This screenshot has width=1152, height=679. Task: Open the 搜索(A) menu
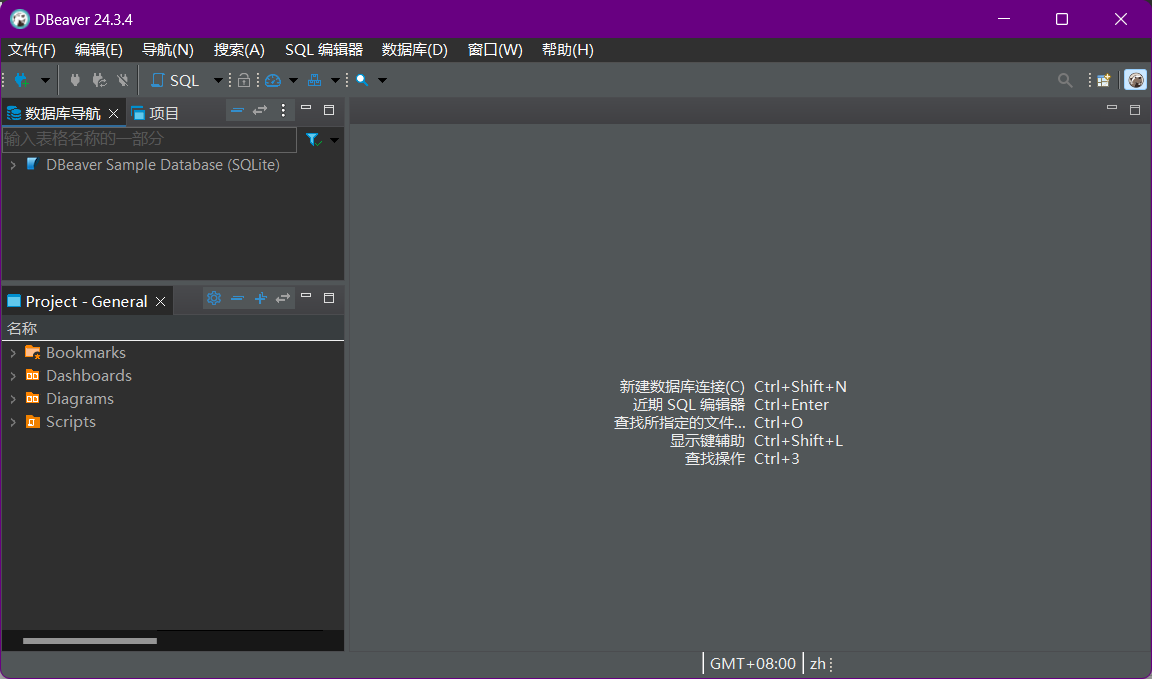[x=239, y=50]
